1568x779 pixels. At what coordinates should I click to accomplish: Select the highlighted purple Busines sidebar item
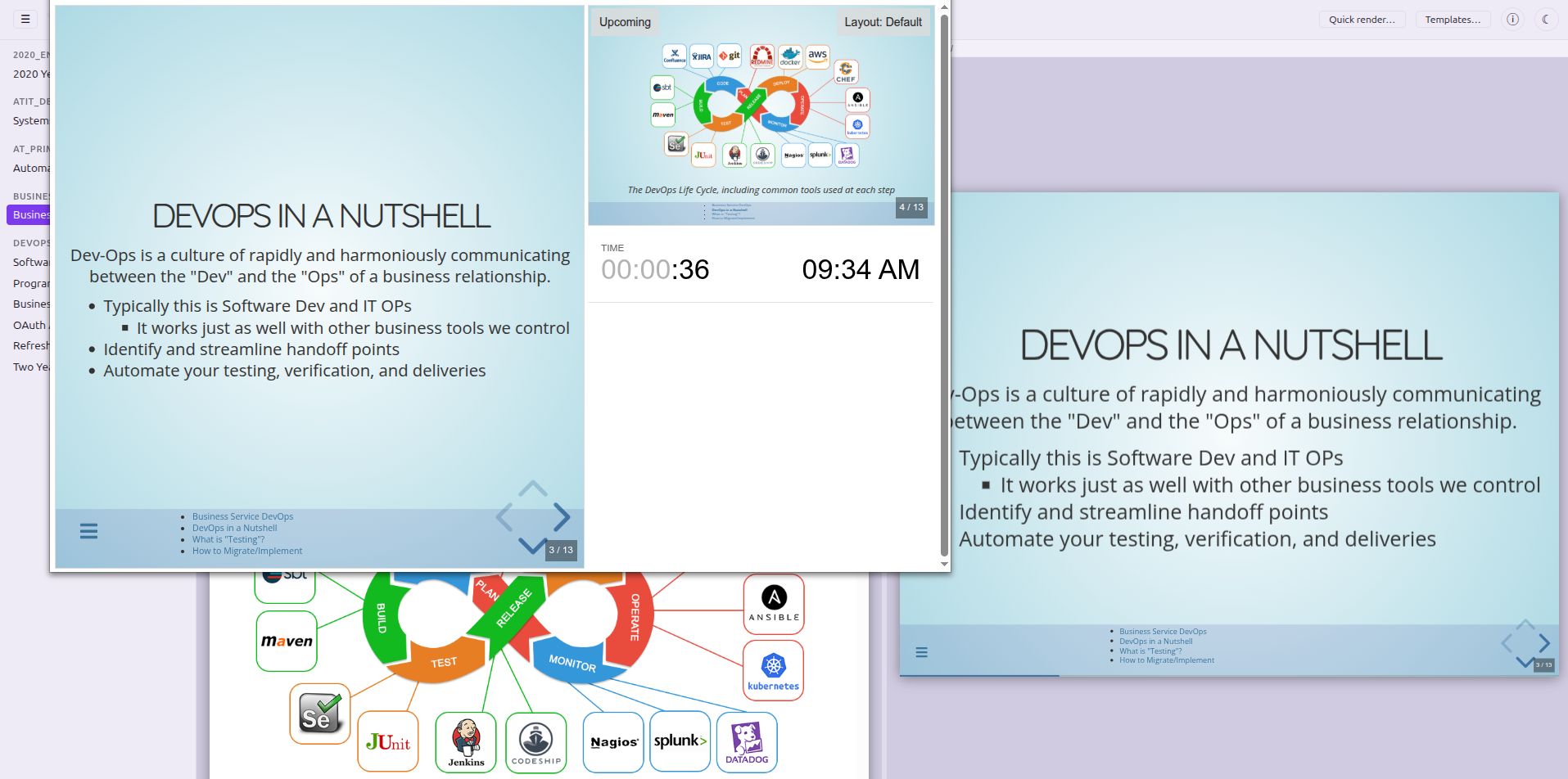coord(29,215)
